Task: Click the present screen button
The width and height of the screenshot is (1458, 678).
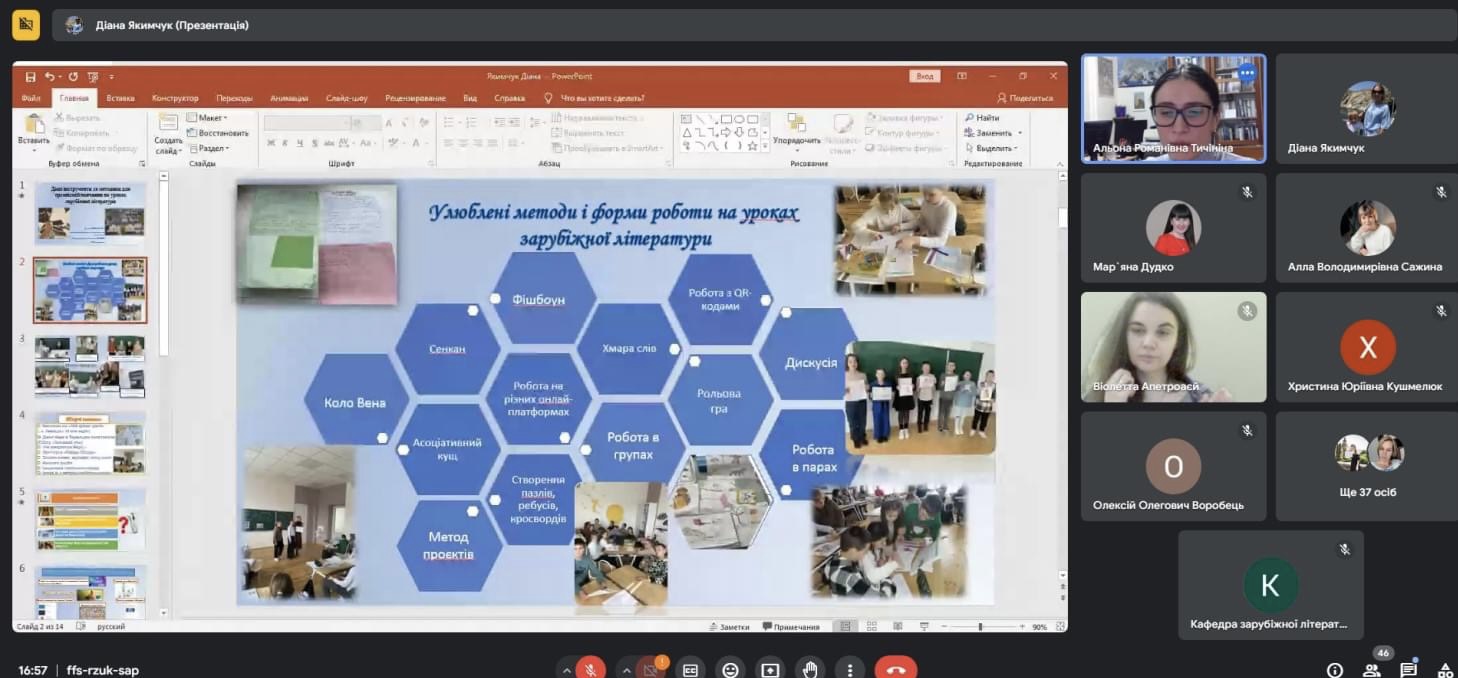Action: point(770,670)
